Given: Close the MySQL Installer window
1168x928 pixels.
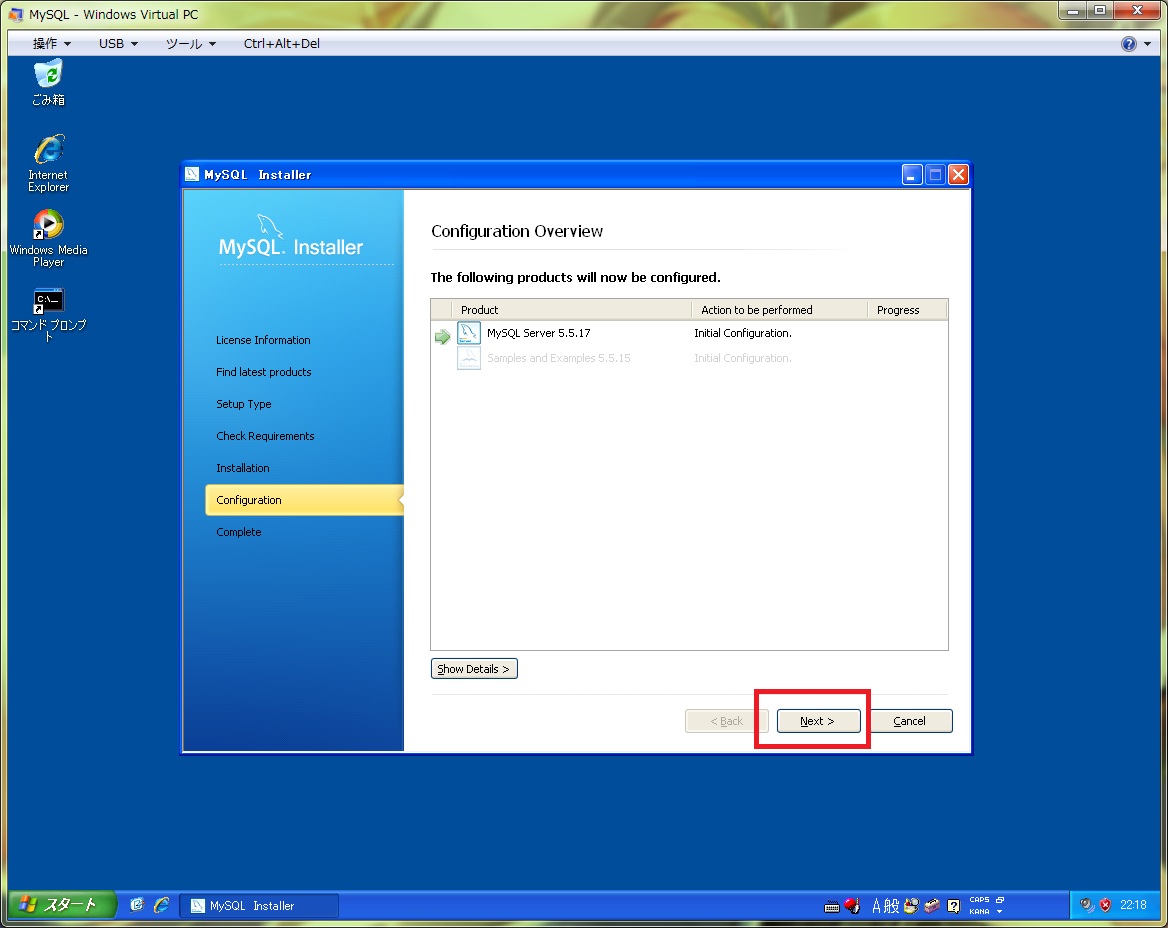Looking at the screenshot, I should (959, 174).
